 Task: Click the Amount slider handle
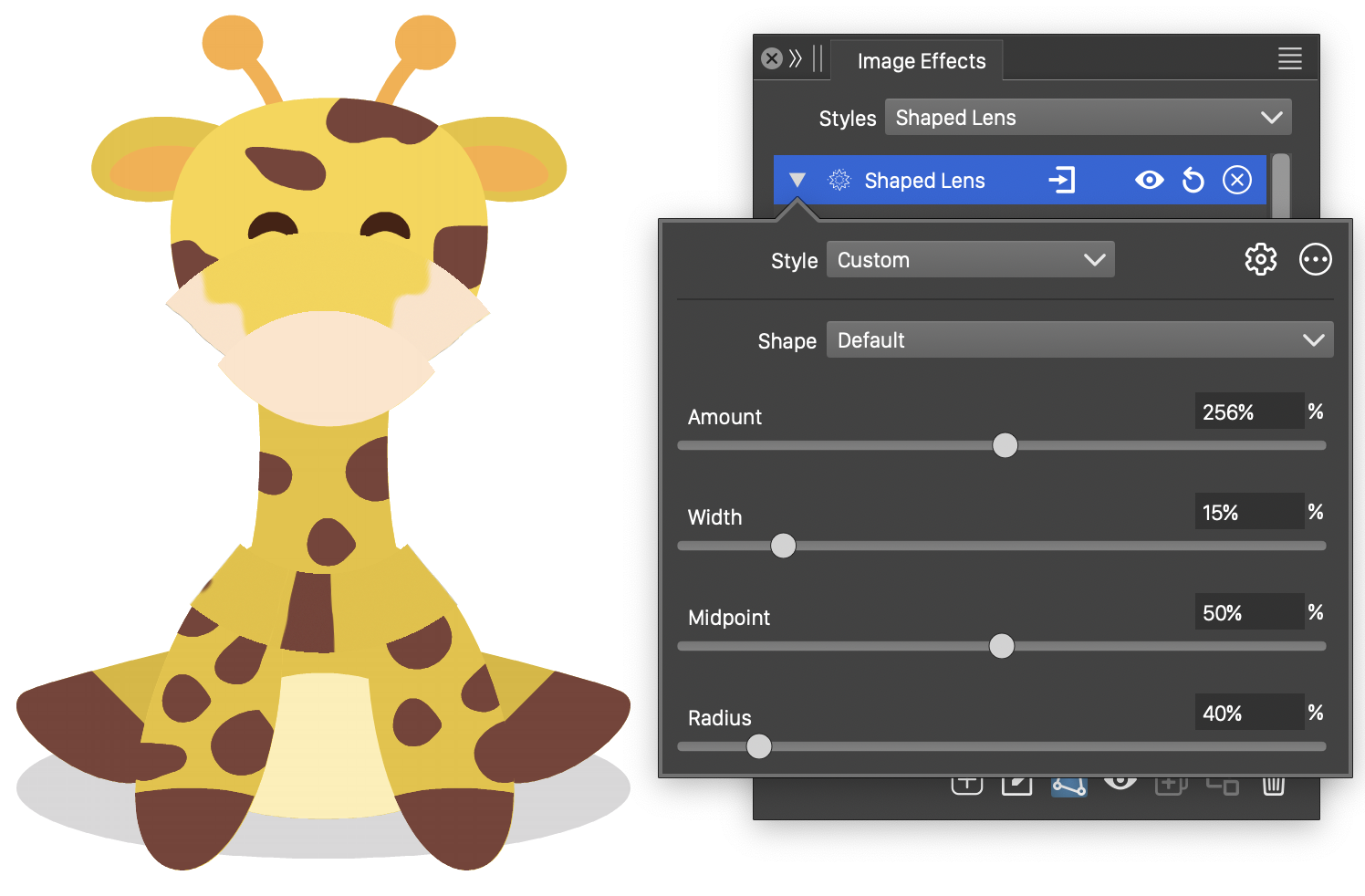click(x=1005, y=445)
